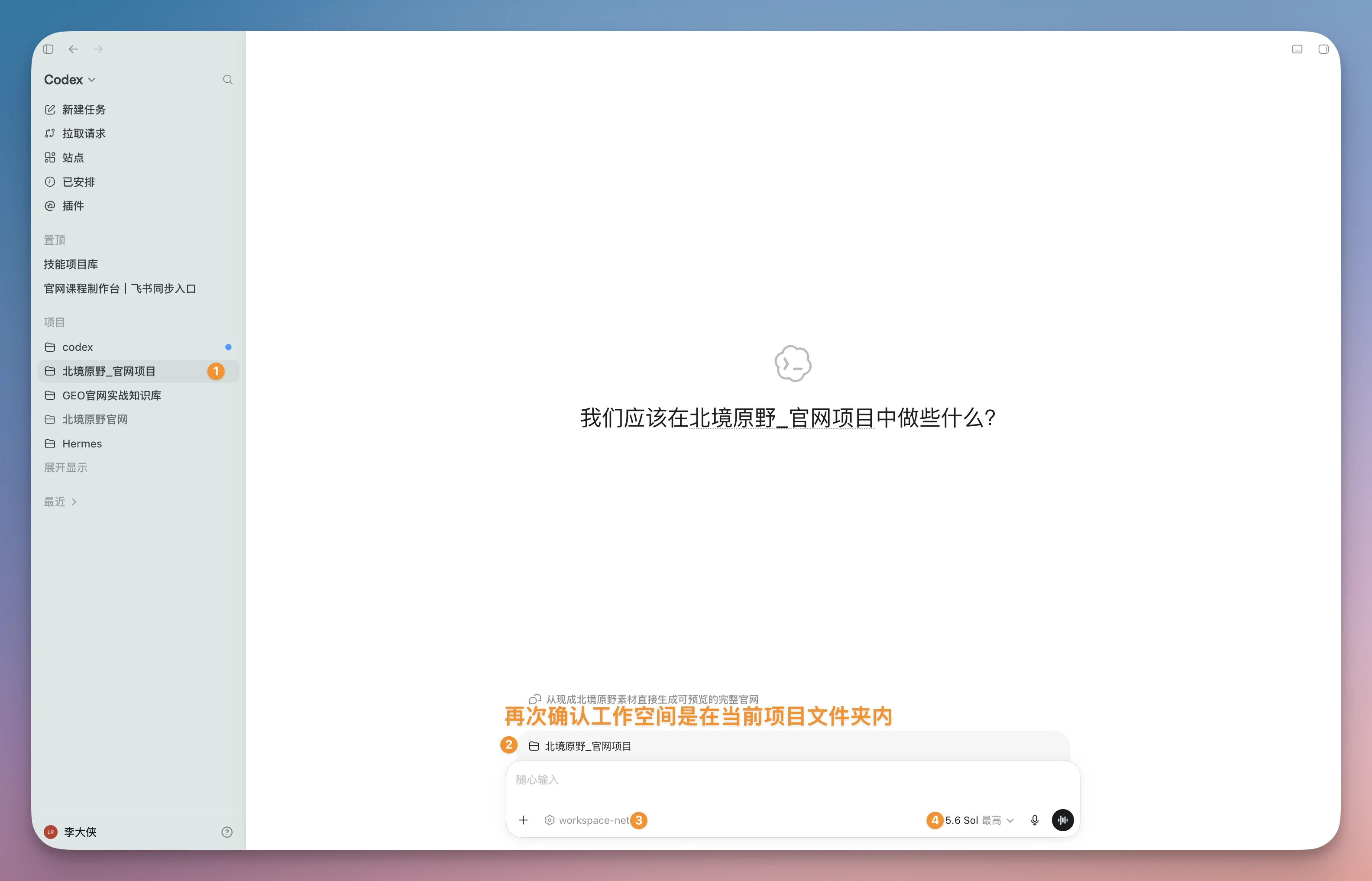This screenshot has height=881, width=1372.
Task: Click the Codex terminal logo icon
Action: tap(793, 363)
